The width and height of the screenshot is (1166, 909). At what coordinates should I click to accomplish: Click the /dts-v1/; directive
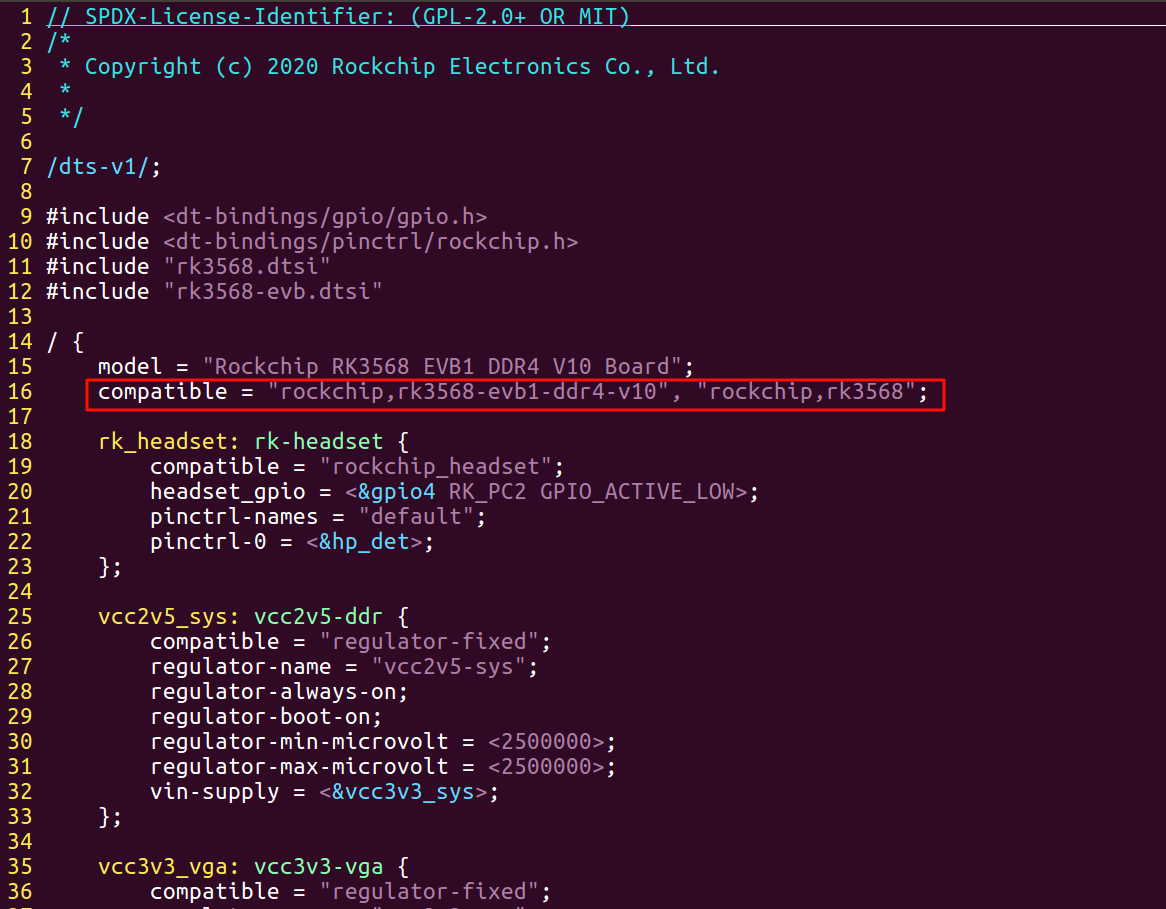pos(103,167)
